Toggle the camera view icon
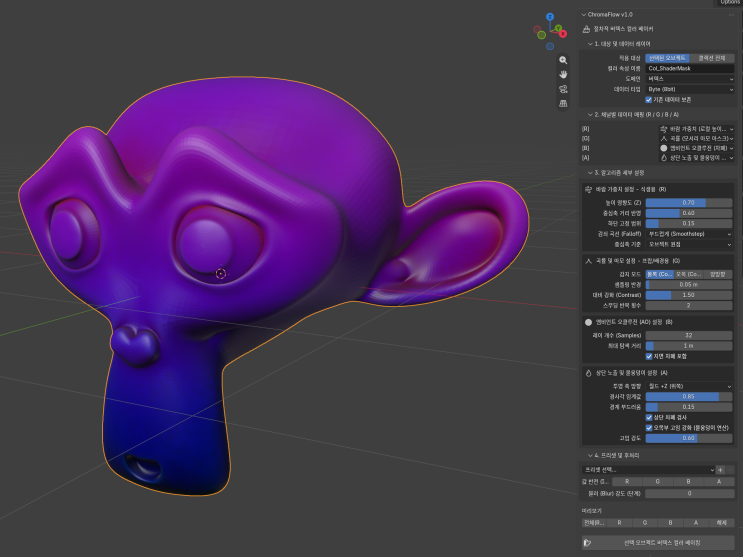The image size is (743, 557). (563, 89)
